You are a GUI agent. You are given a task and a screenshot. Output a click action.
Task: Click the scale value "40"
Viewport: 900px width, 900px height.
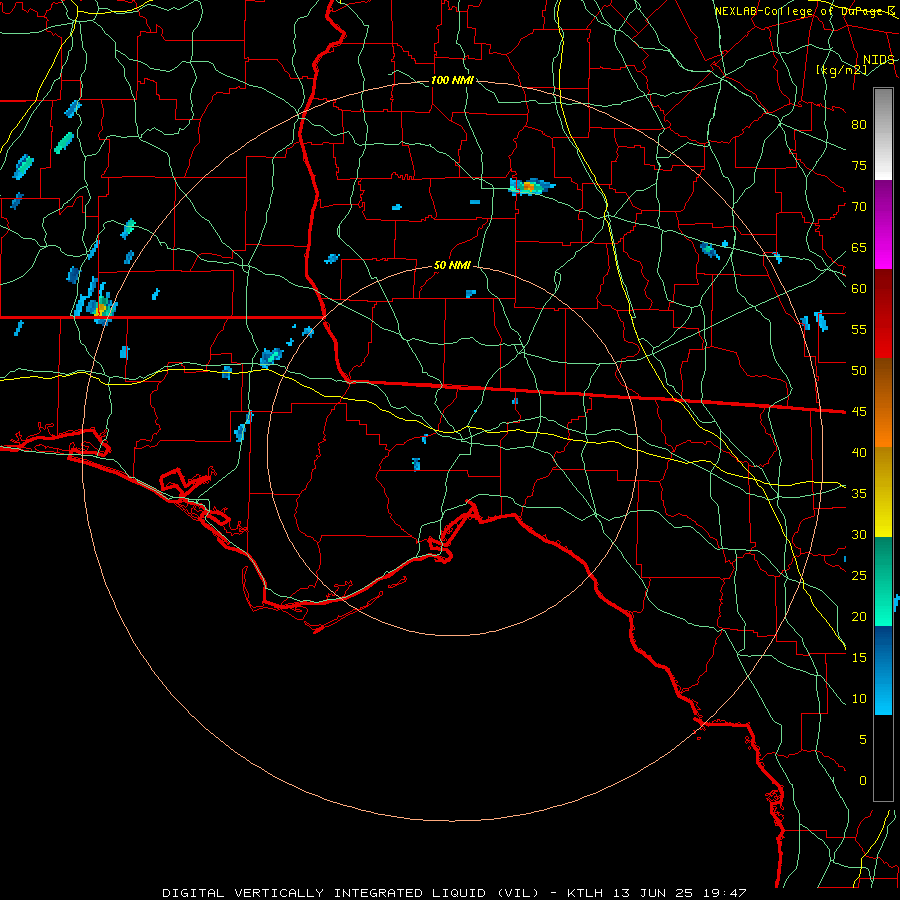(x=859, y=453)
